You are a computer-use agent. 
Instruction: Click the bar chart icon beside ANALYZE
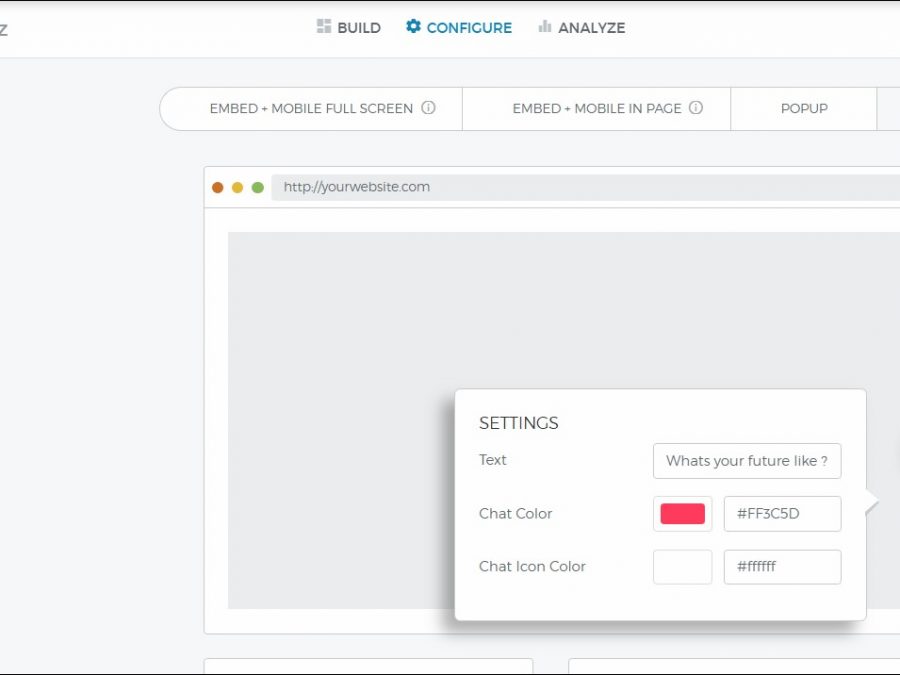[x=545, y=27]
